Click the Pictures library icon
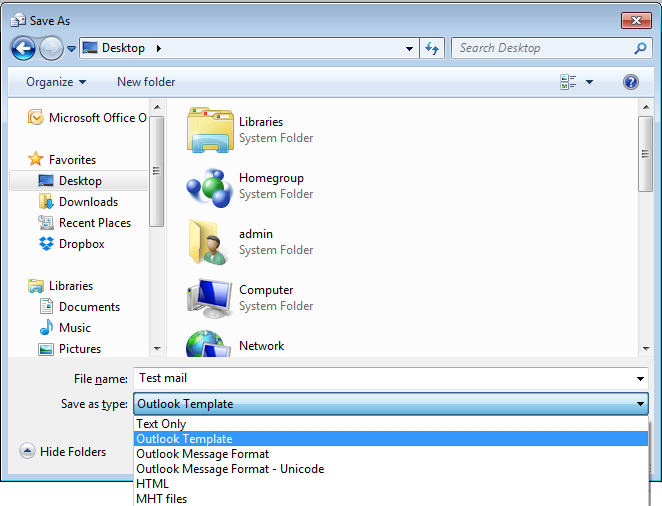The image size is (662, 506). (x=46, y=349)
